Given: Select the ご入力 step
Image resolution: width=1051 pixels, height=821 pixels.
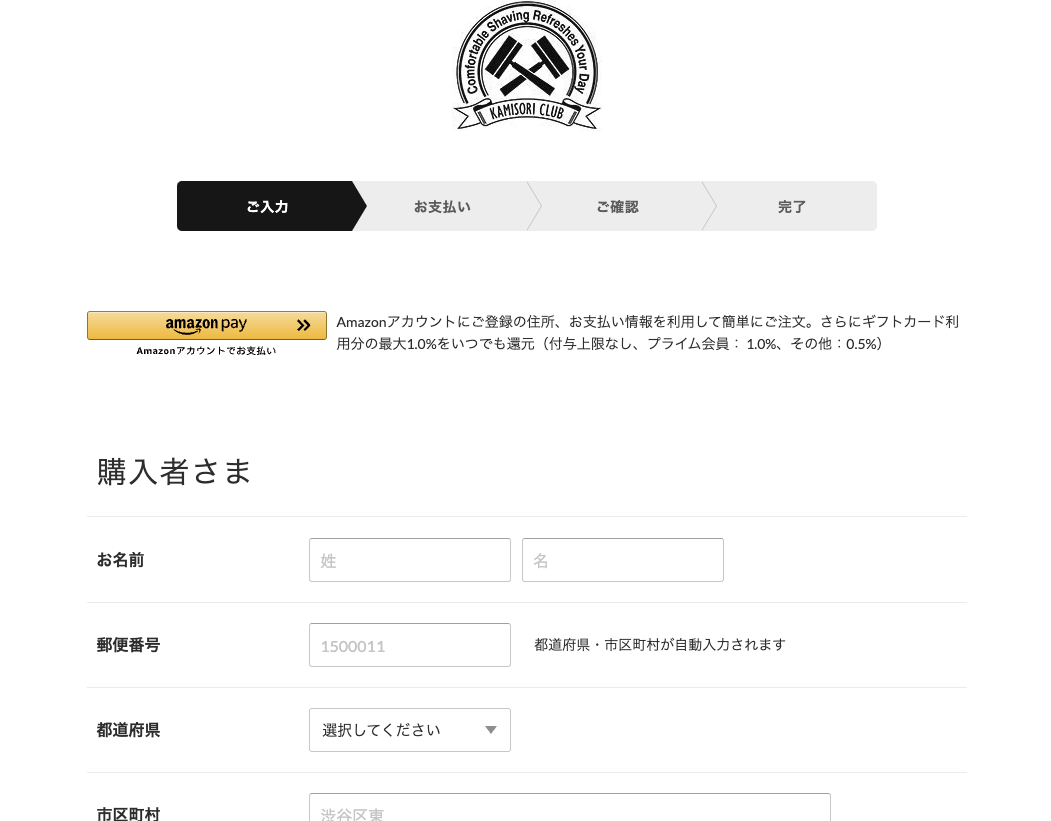Looking at the screenshot, I should [x=267, y=206].
